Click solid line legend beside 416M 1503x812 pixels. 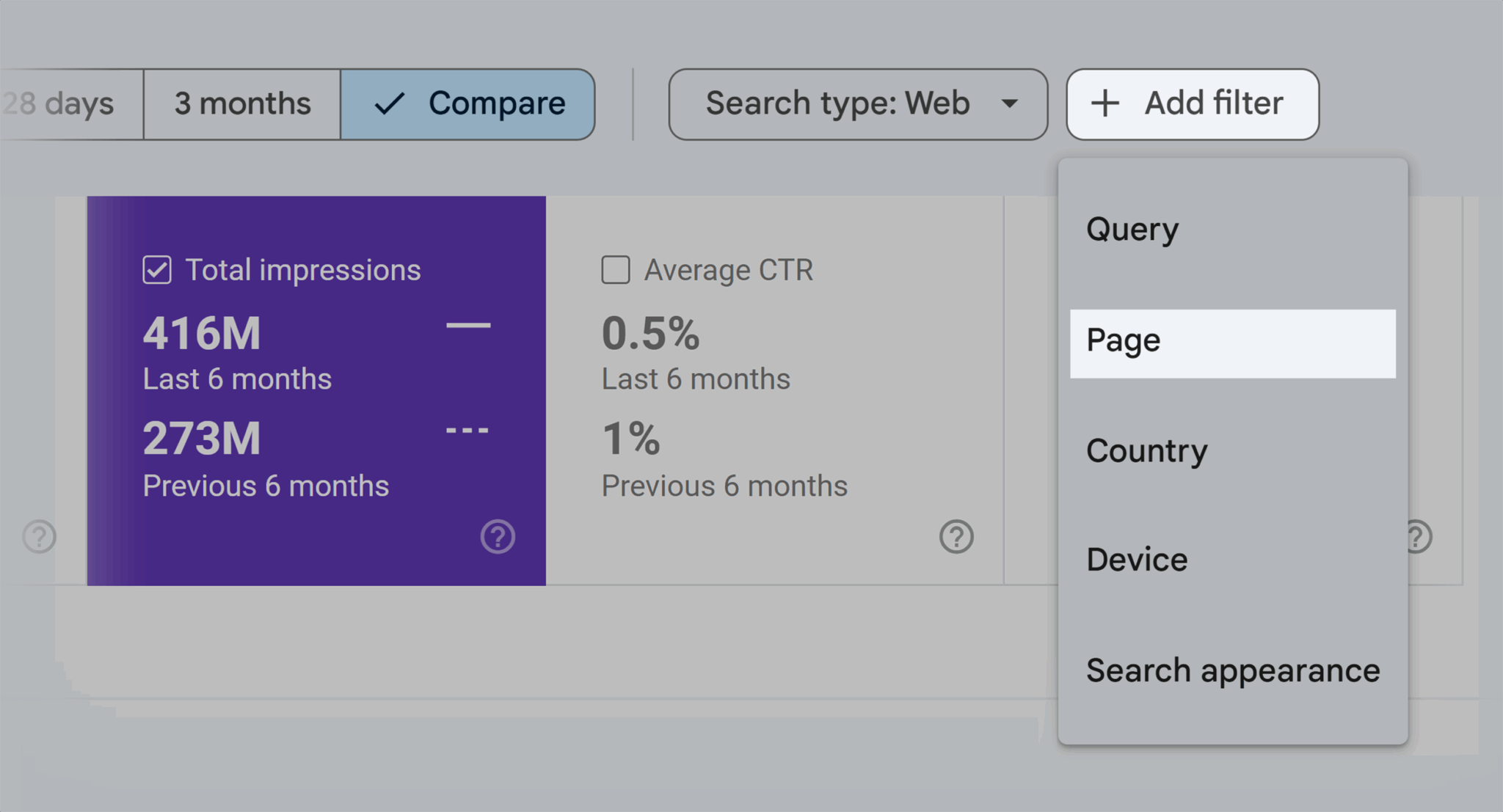click(468, 325)
